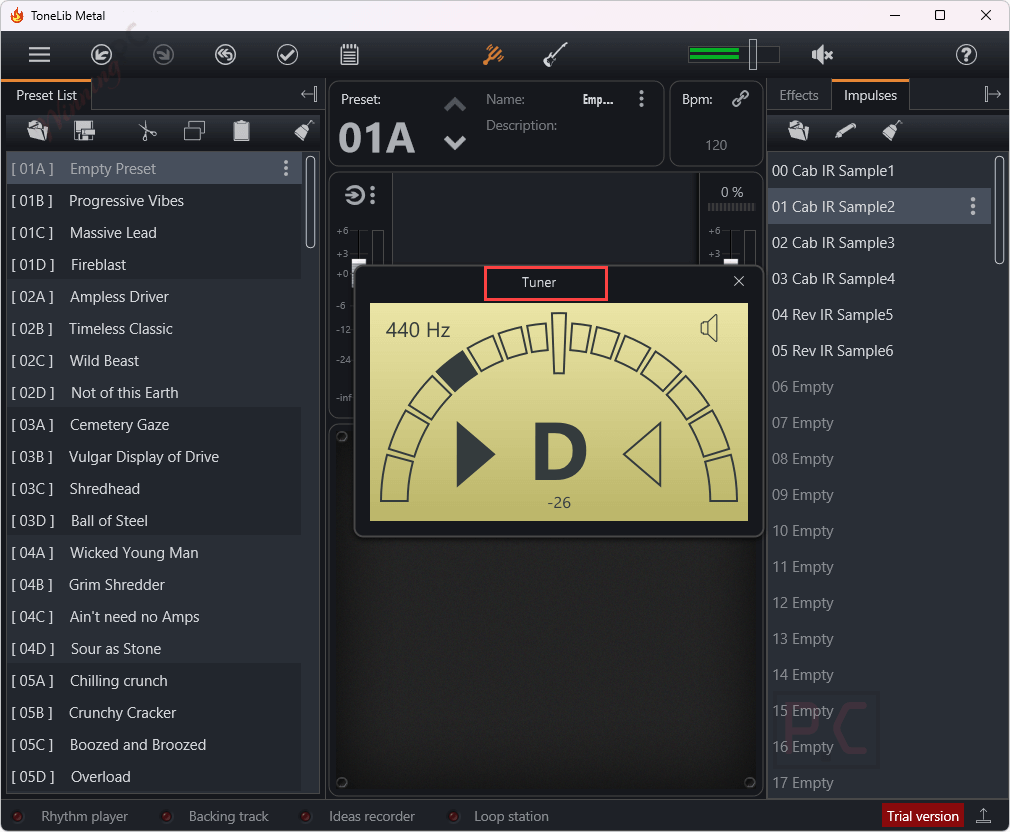
Task: Collapse the Preset List panel
Action: tap(309, 95)
